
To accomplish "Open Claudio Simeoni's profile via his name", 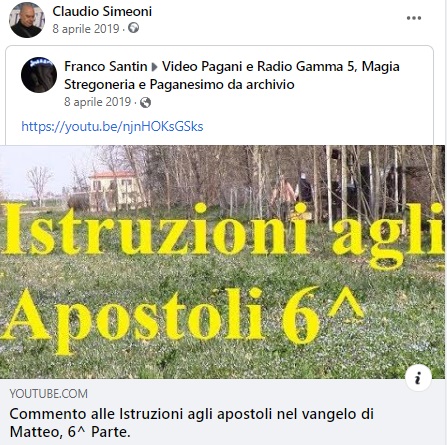I will point(102,11).
